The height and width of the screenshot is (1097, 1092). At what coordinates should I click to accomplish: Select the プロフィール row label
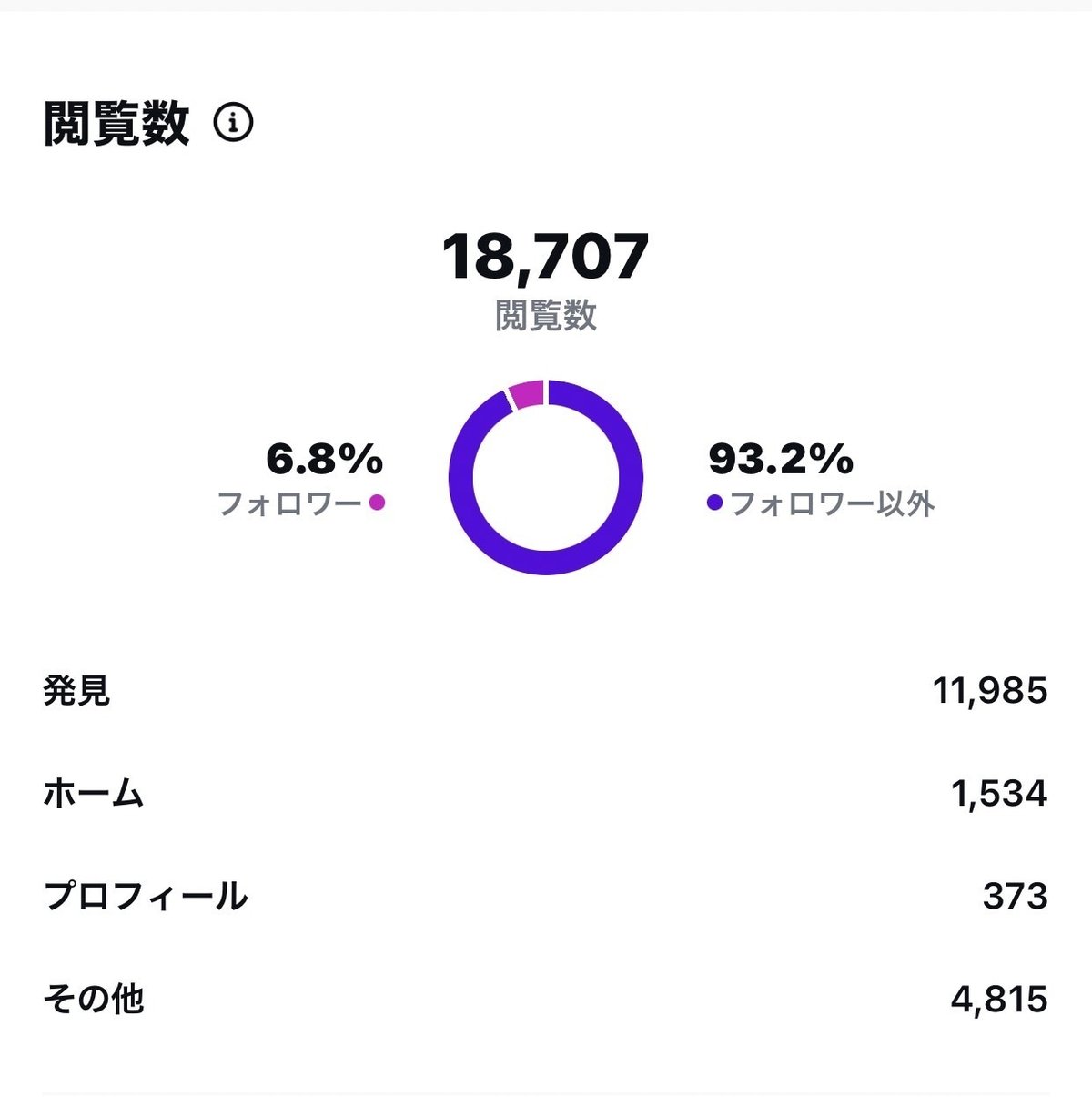click(146, 897)
